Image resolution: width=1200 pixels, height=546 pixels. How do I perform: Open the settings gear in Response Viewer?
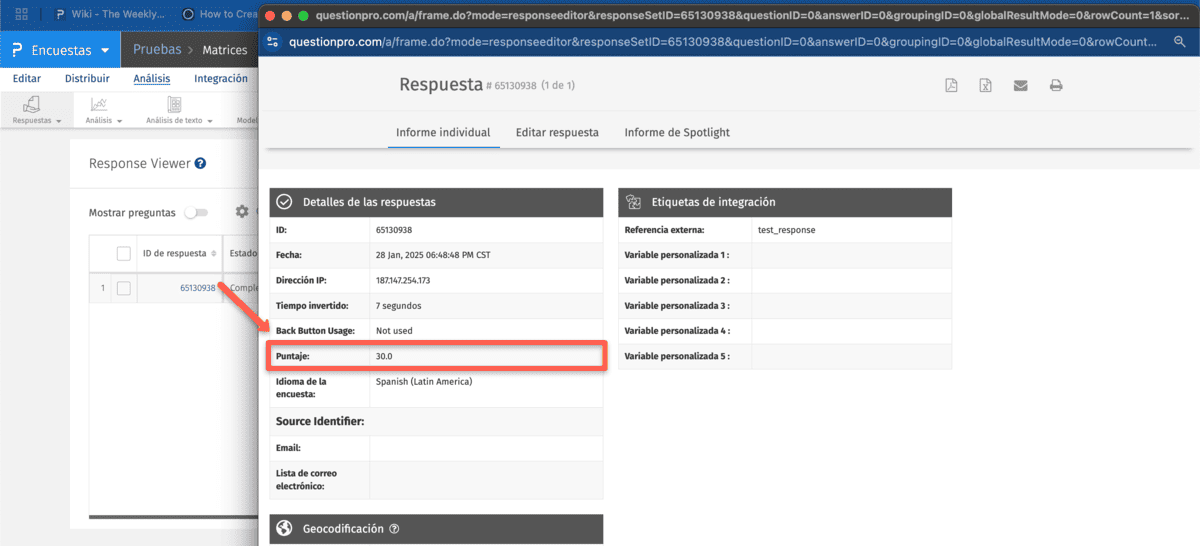tap(241, 212)
